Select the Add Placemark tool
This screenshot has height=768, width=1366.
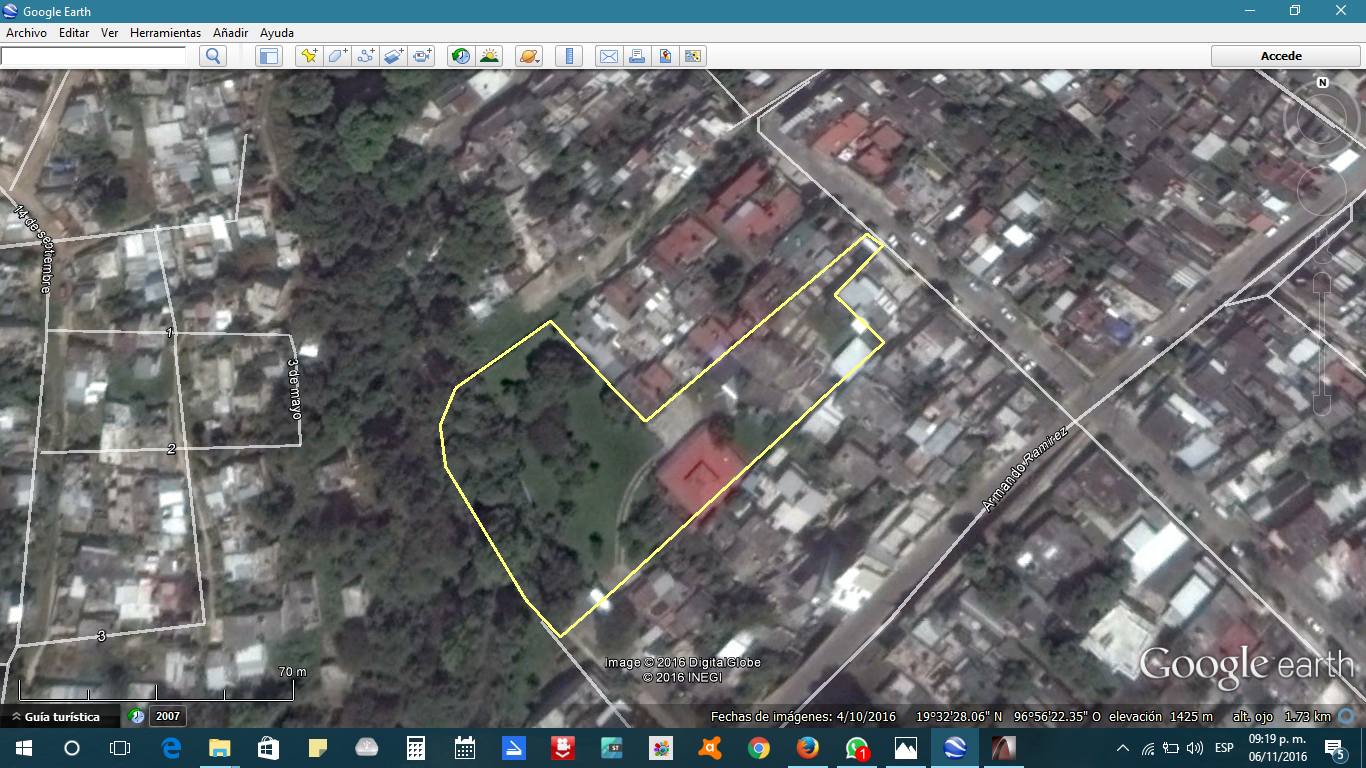[x=308, y=56]
